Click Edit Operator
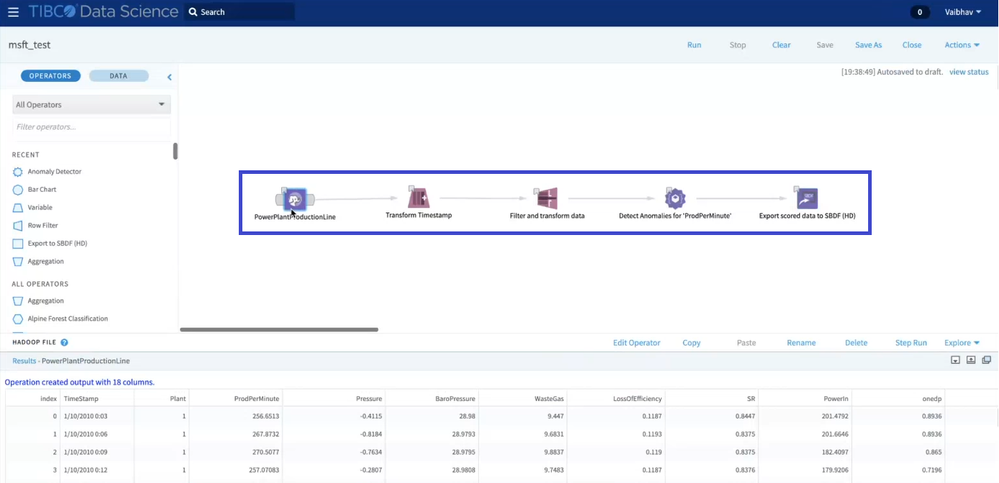The height and width of the screenshot is (483, 999). pyautogui.click(x=636, y=343)
